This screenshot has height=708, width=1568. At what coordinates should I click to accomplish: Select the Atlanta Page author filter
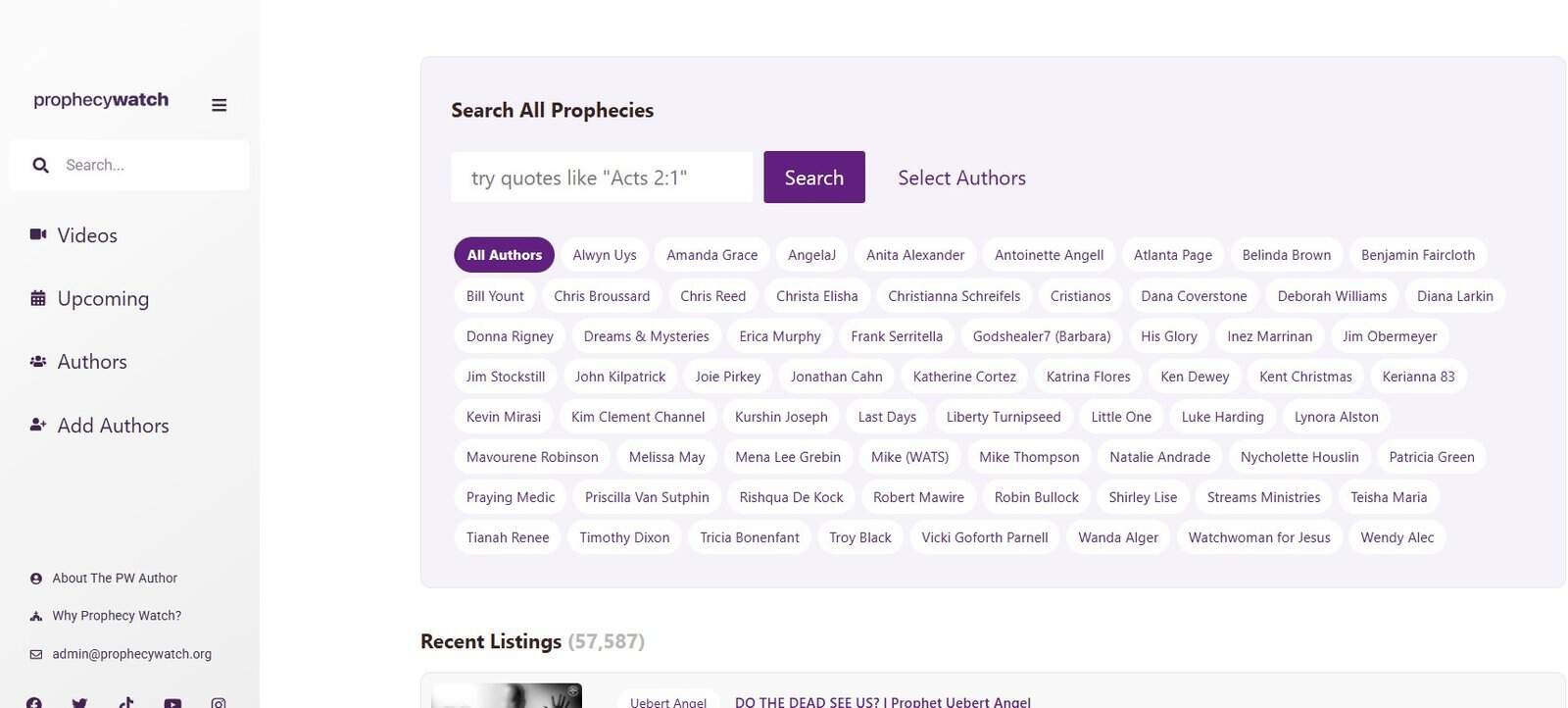click(x=1173, y=255)
